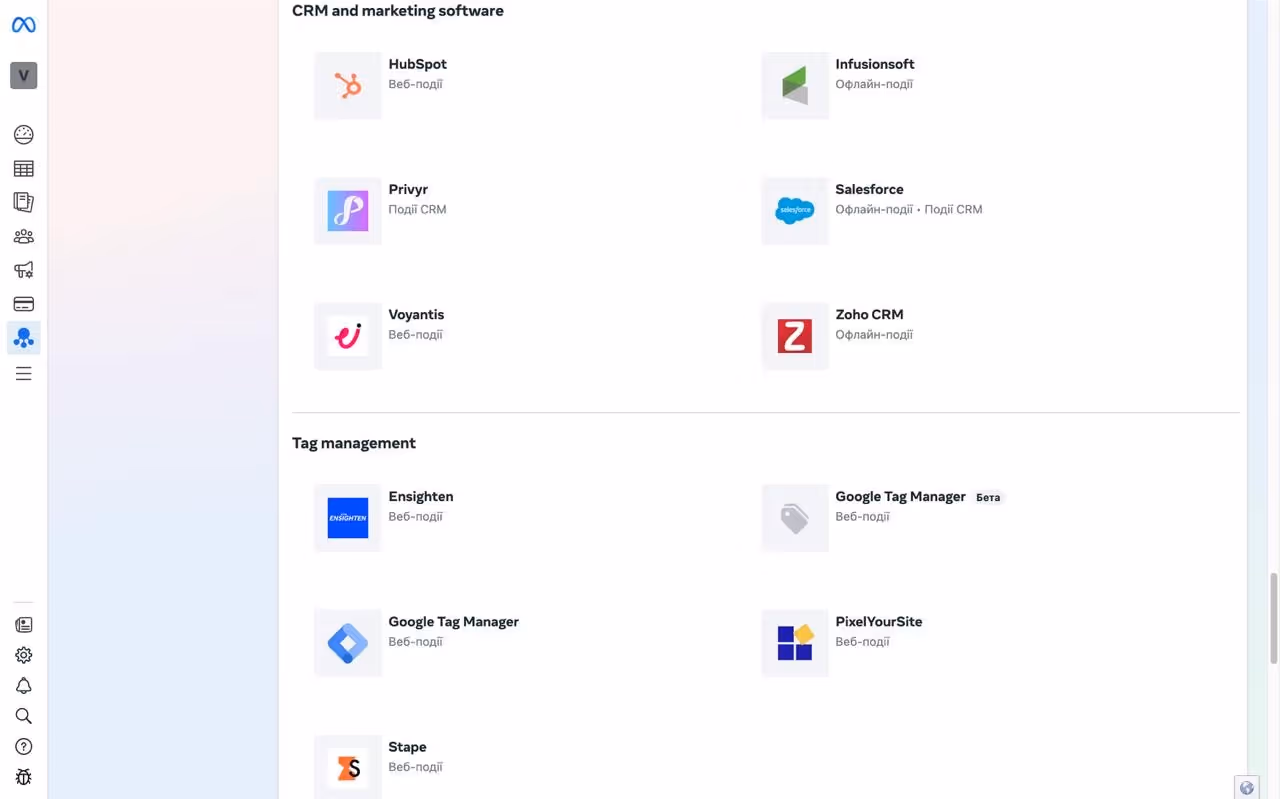1280x799 pixels.
Task: Click the Zoho CRM logo tile
Action: (x=795, y=336)
